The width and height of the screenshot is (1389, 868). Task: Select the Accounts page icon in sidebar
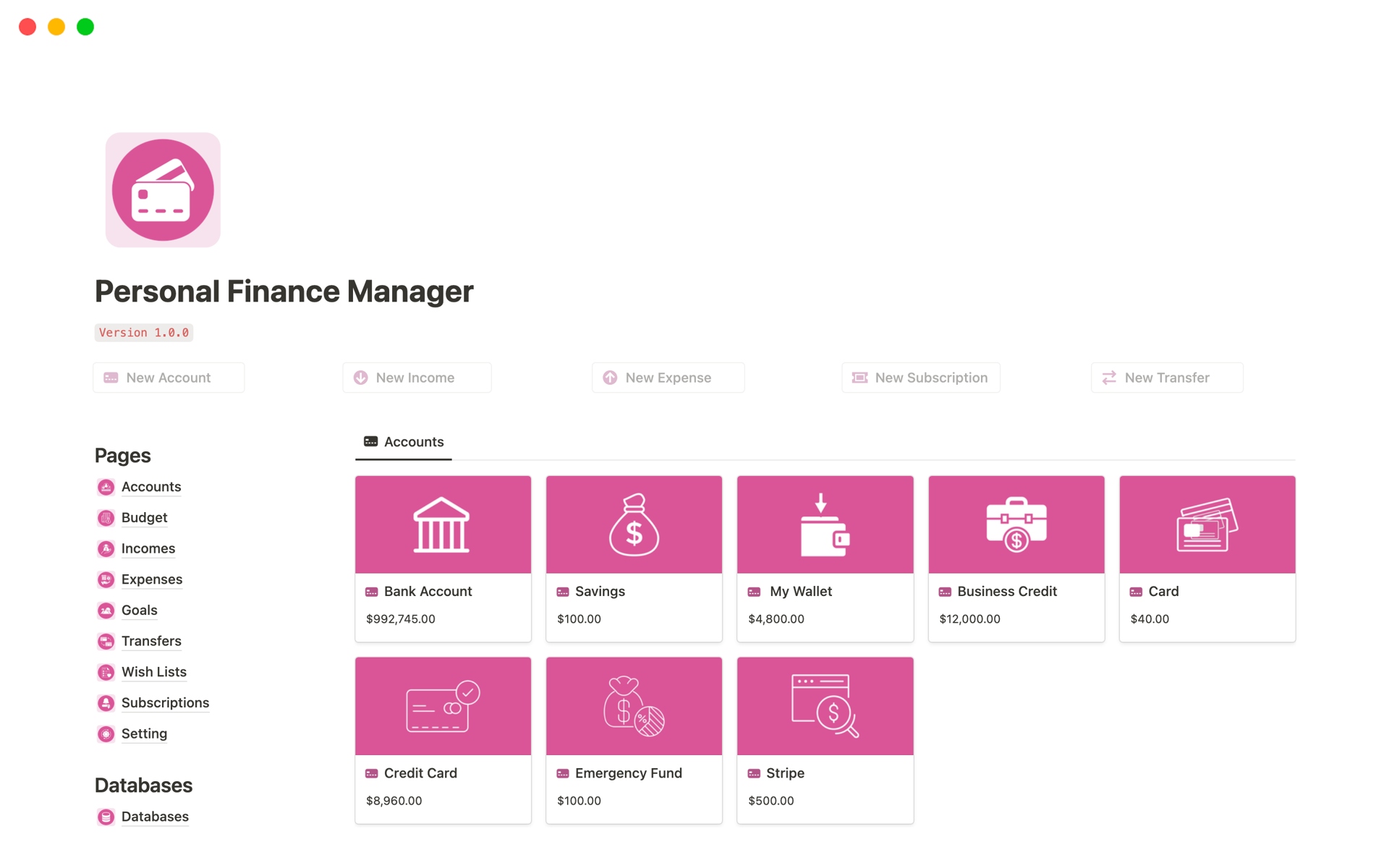(x=106, y=487)
